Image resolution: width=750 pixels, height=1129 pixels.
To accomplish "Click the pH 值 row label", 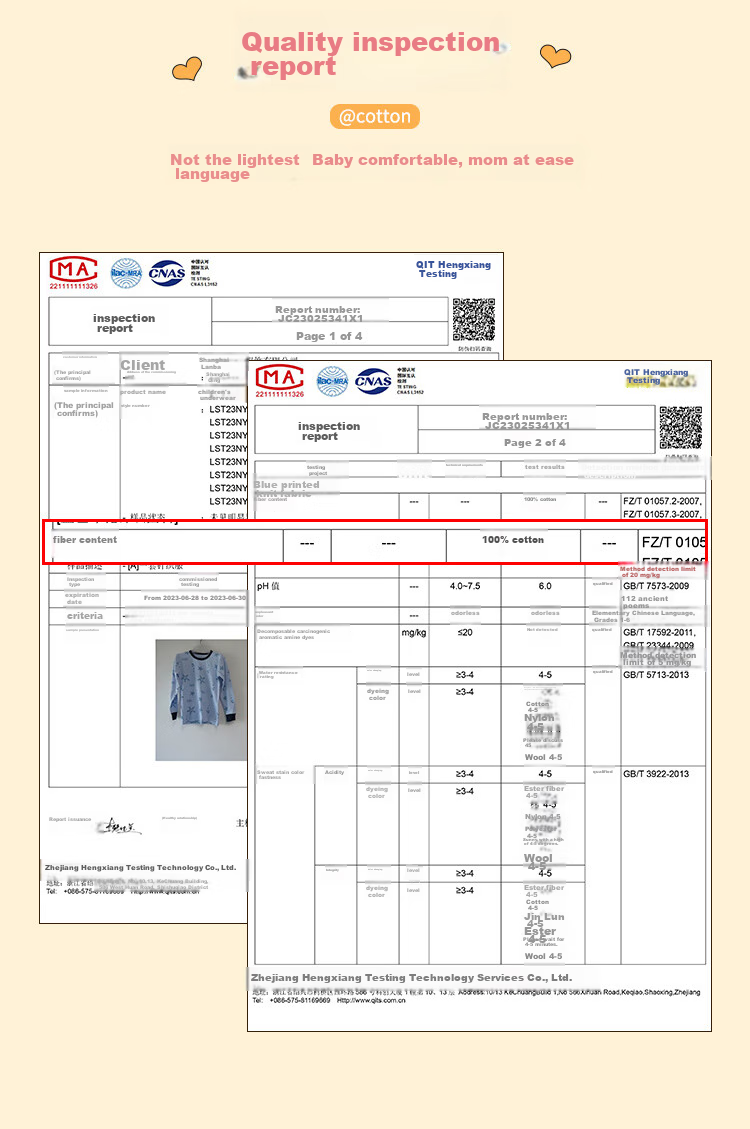I will click(268, 586).
